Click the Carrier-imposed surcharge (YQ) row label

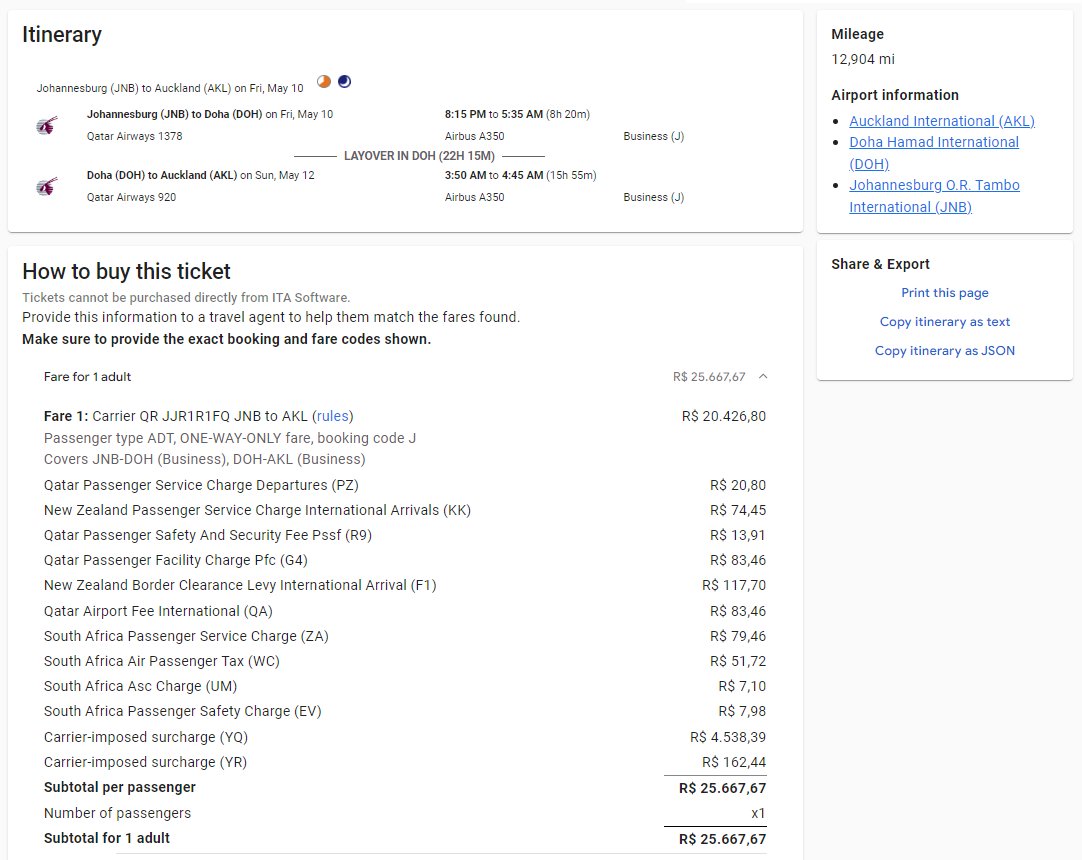point(146,737)
